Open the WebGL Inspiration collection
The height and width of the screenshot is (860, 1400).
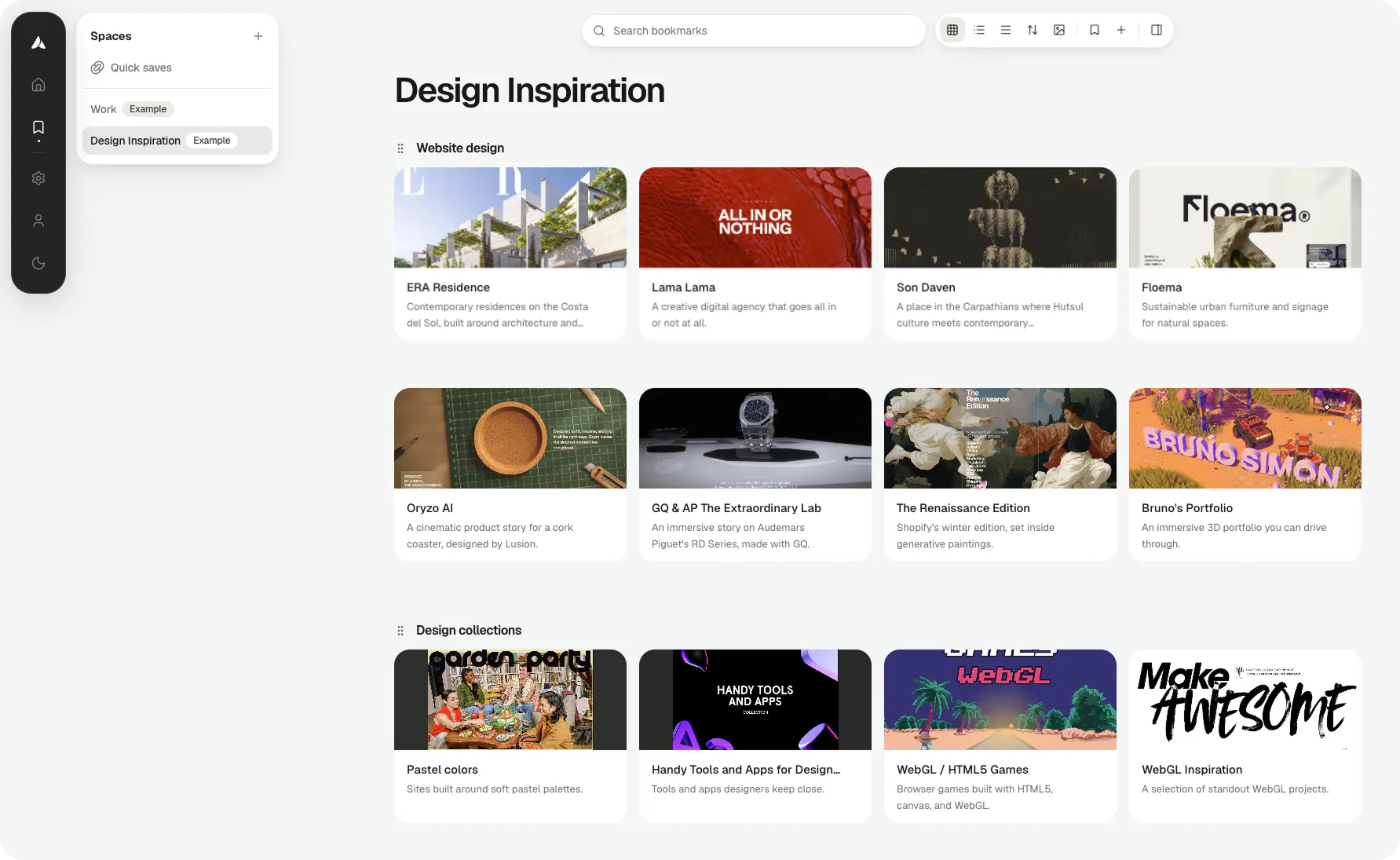[x=1245, y=736]
